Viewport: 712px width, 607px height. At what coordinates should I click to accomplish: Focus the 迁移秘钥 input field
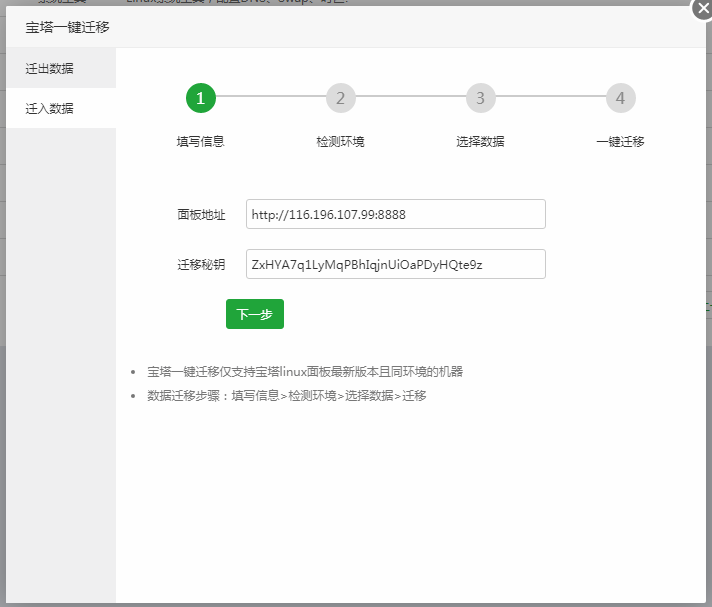pyautogui.click(x=395, y=264)
